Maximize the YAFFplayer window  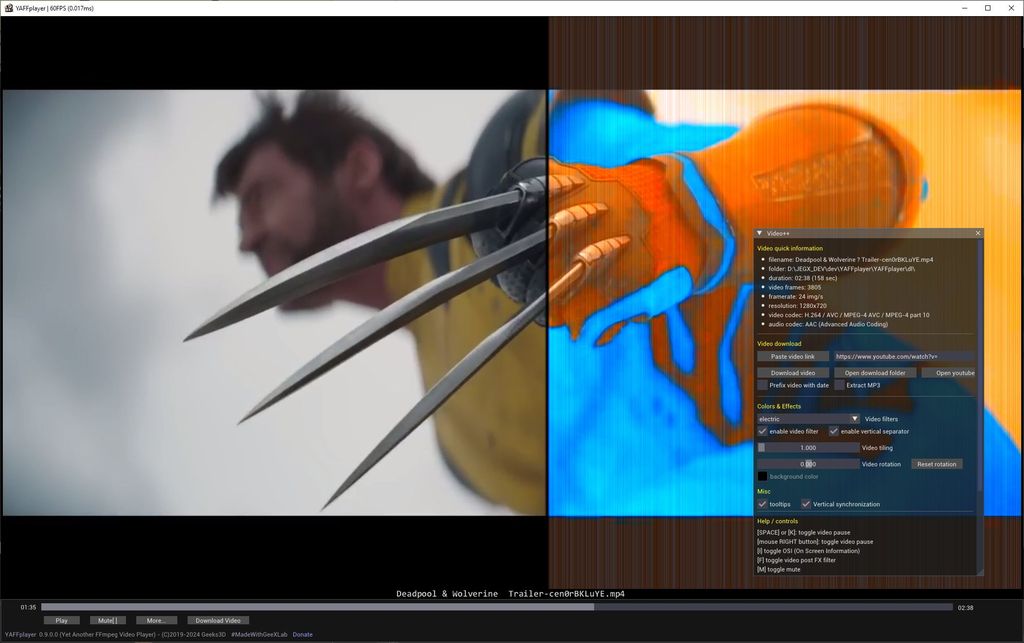[x=987, y=8]
